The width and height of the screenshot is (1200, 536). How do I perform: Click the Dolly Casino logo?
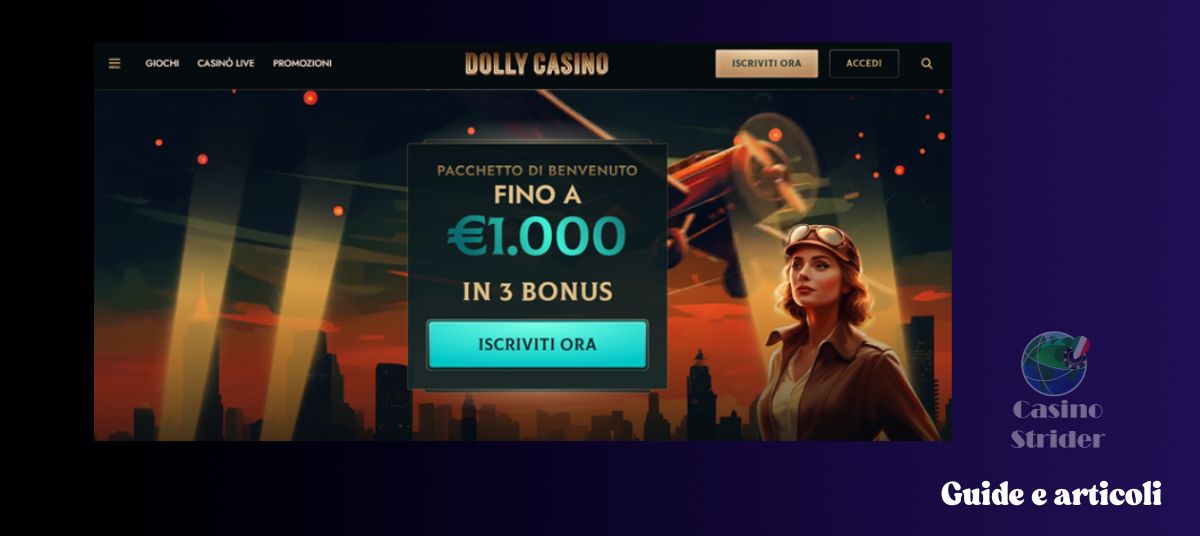(537, 63)
